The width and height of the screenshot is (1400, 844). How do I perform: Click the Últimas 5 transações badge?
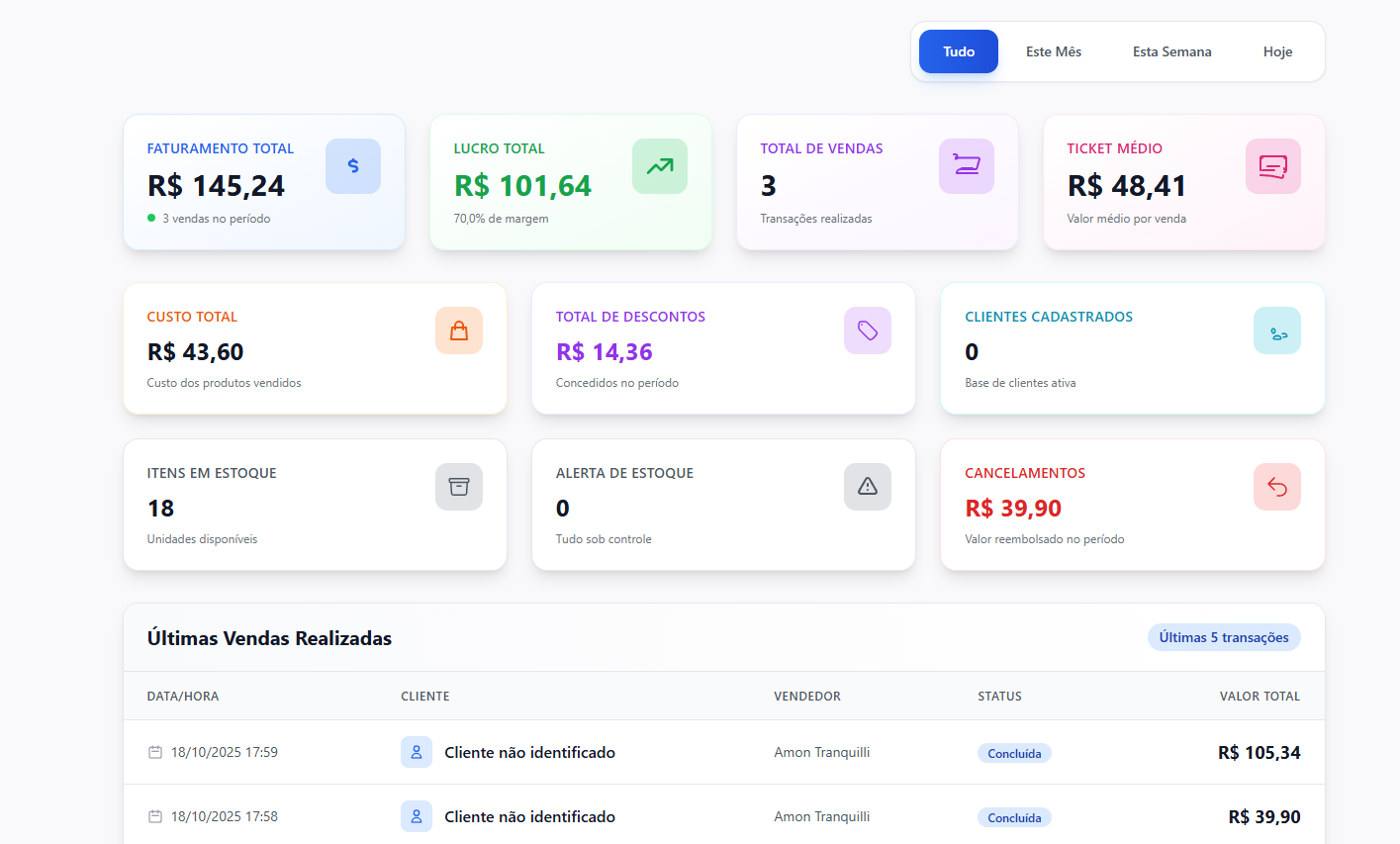[x=1224, y=637]
